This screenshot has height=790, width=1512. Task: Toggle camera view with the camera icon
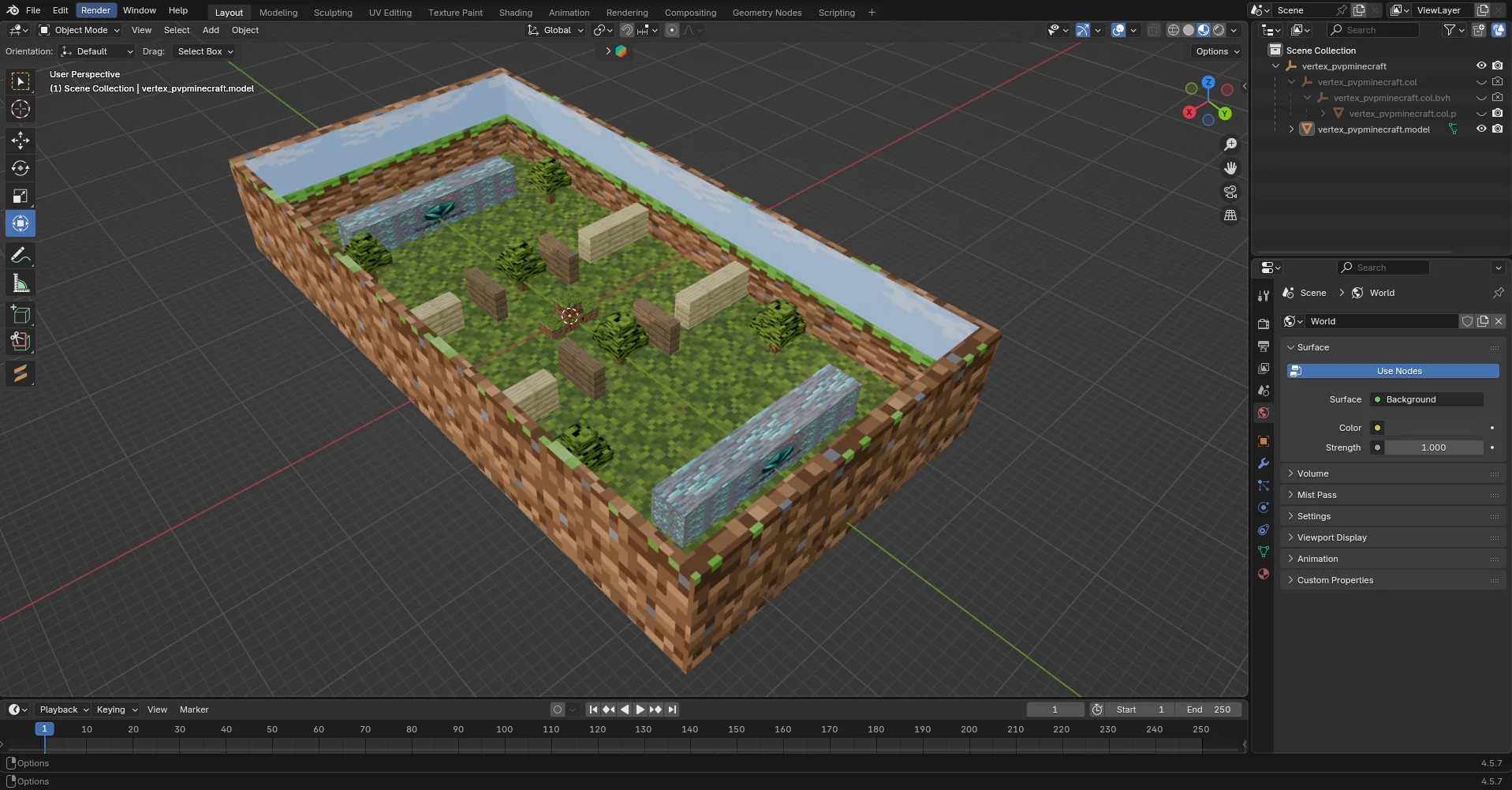(1230, 192)
